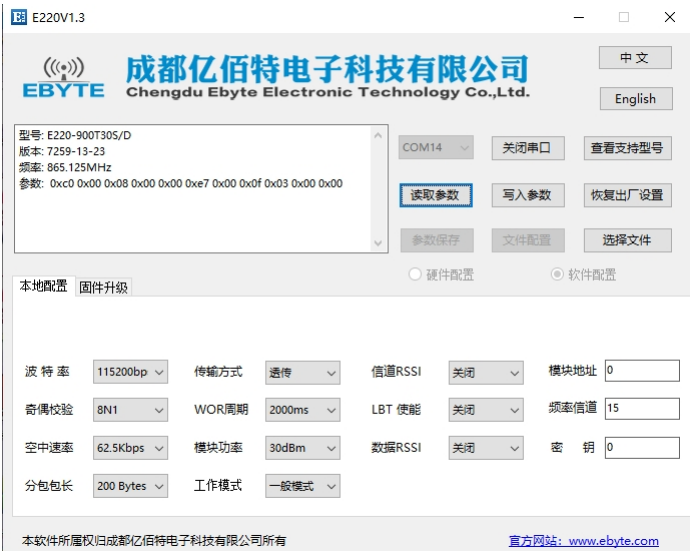
Task: Switch to the 固件升级 tab
Action: tap(104, 288)
